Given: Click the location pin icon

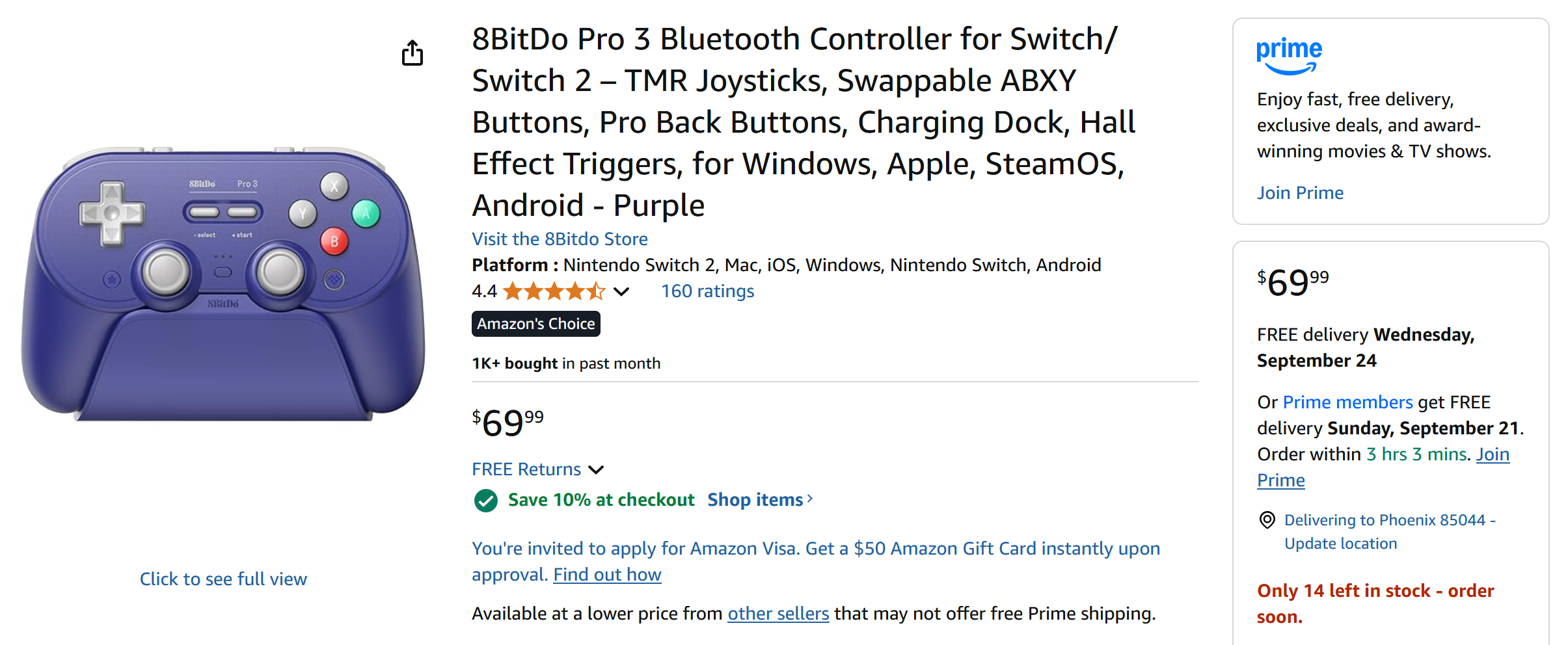Looking at the screenshot, I should pyautogui.click(x=1267, y=520).
